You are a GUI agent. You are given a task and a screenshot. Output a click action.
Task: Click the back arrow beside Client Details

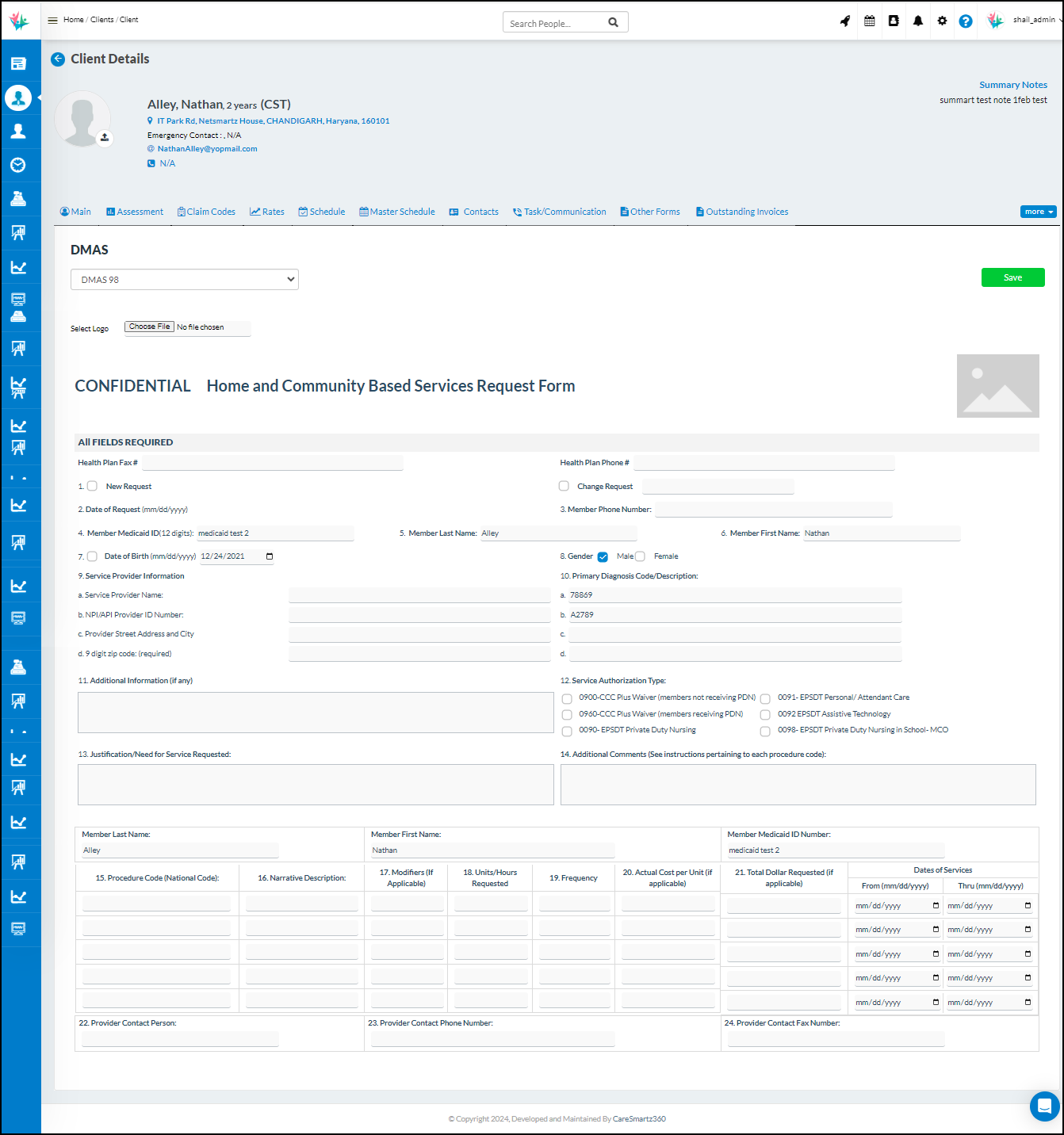tap(58, 59)
